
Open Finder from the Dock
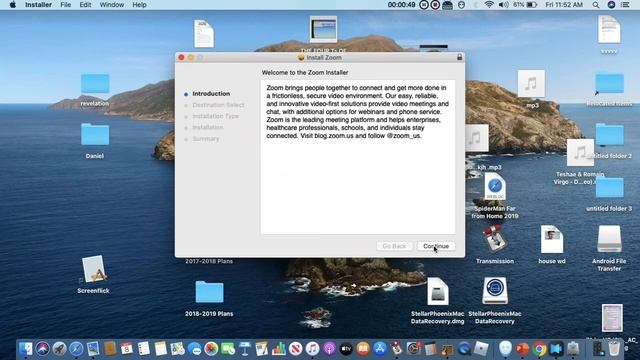click(26, 349)
